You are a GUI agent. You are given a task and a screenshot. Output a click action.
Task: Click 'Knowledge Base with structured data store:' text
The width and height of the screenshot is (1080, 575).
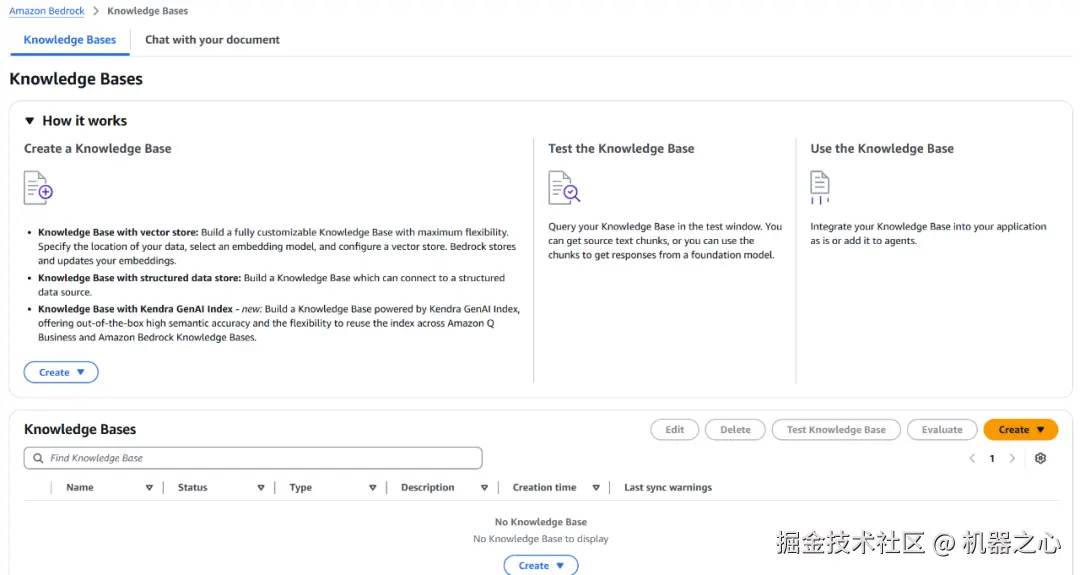[139, 278]
